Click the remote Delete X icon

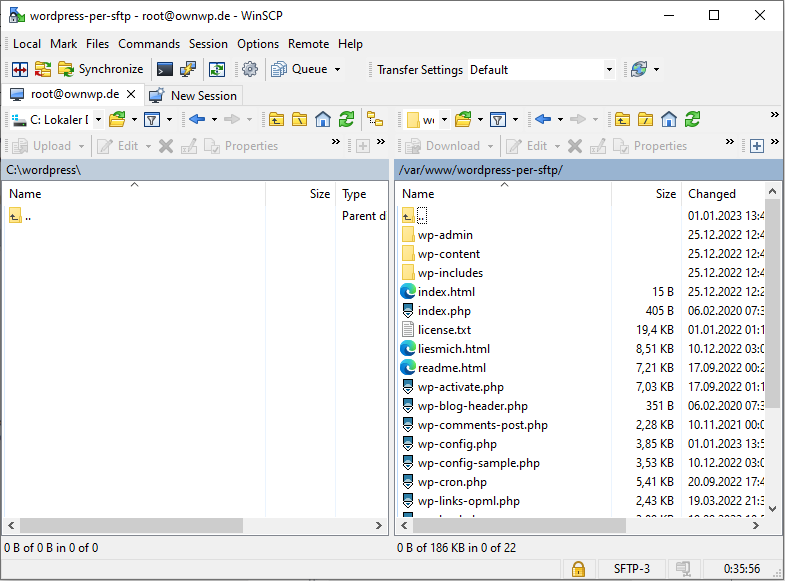point(575,146)
